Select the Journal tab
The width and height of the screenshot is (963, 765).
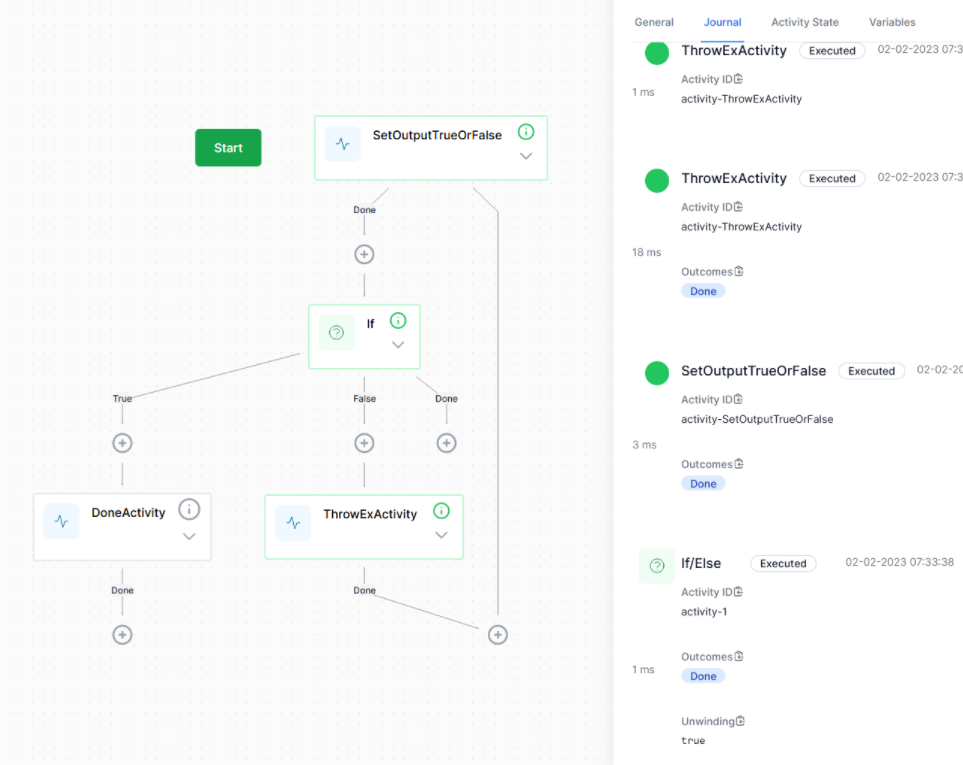[722, 22]
